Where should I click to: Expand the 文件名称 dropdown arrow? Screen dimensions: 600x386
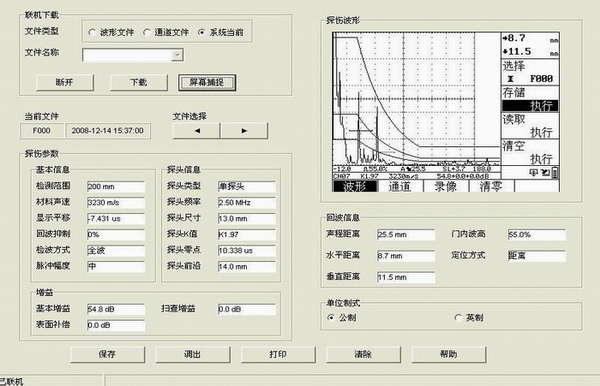[177, 55]
